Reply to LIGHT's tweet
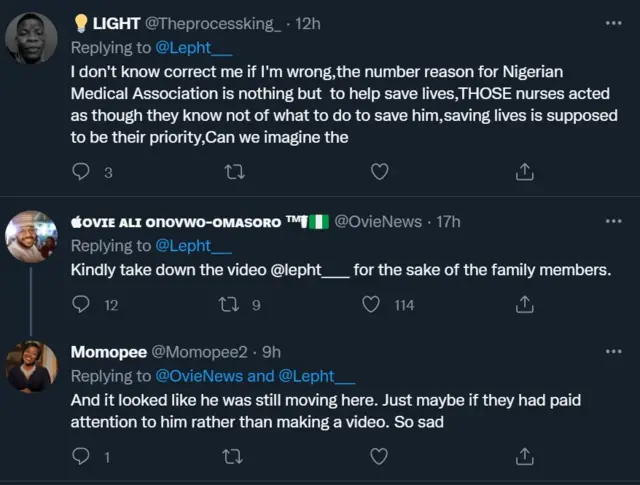The image size is (640, 485). (84, 172)
